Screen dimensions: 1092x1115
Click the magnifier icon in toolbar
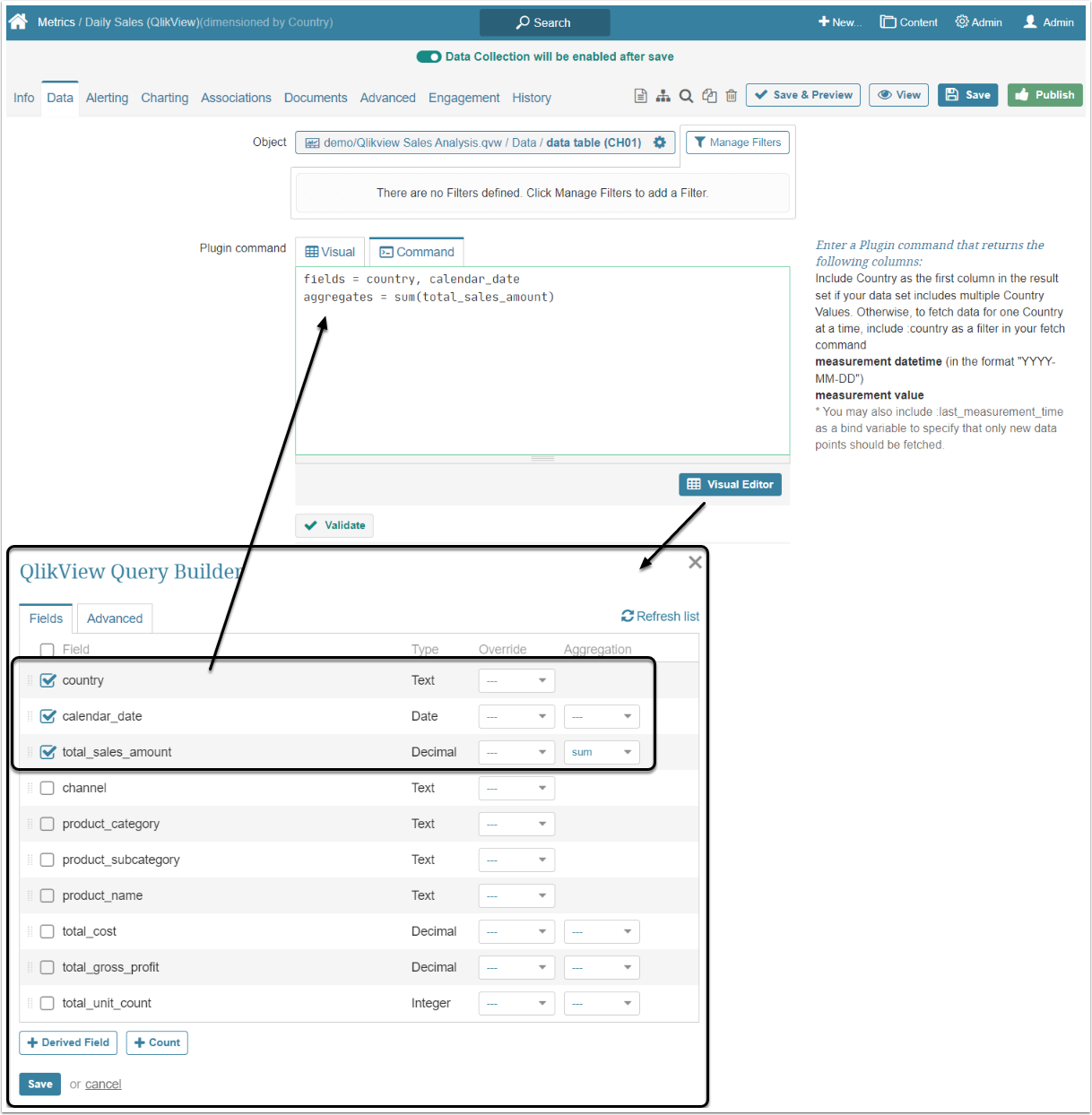pyautogui.click(x=686, y=96)
